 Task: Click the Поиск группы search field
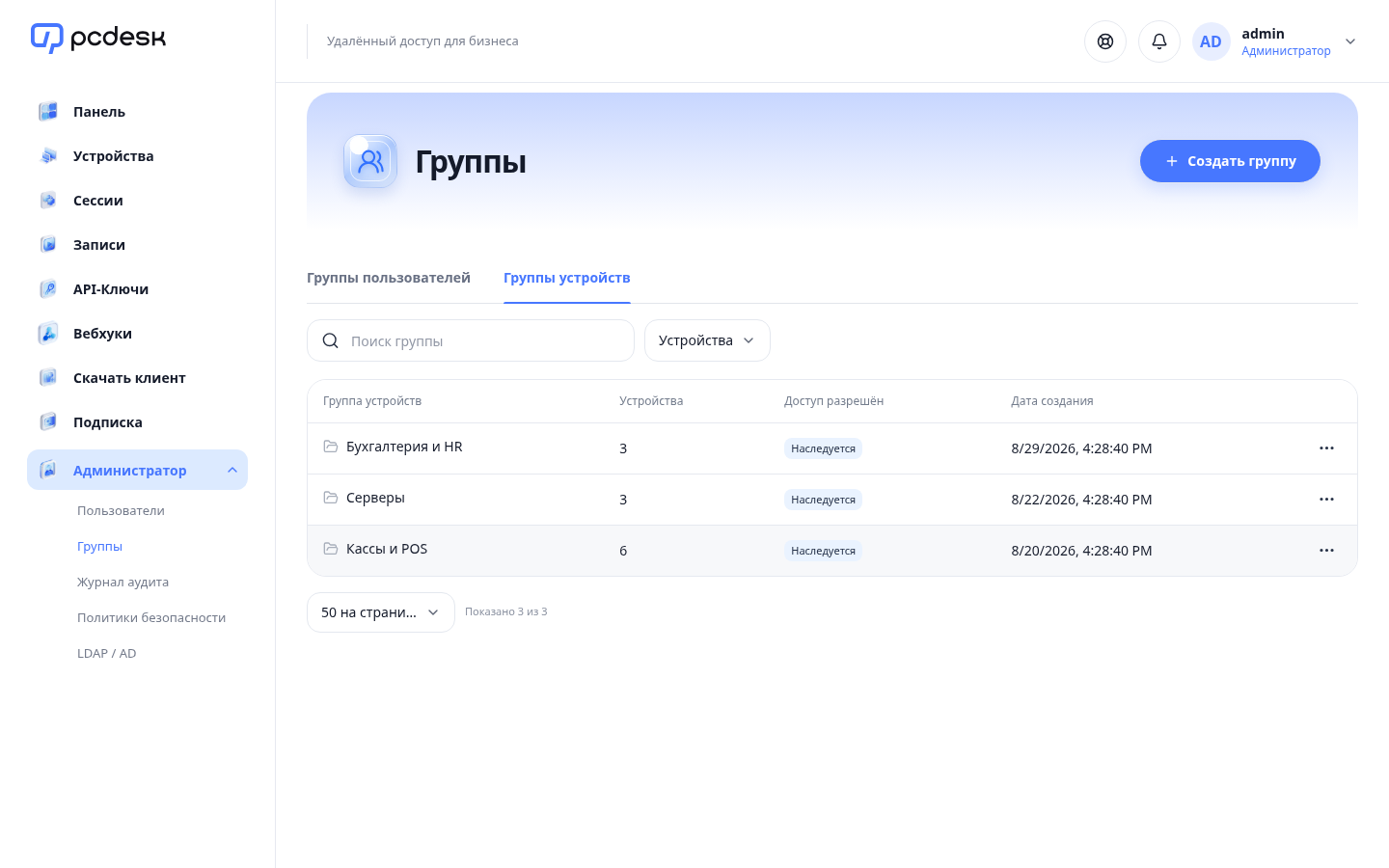471,340
